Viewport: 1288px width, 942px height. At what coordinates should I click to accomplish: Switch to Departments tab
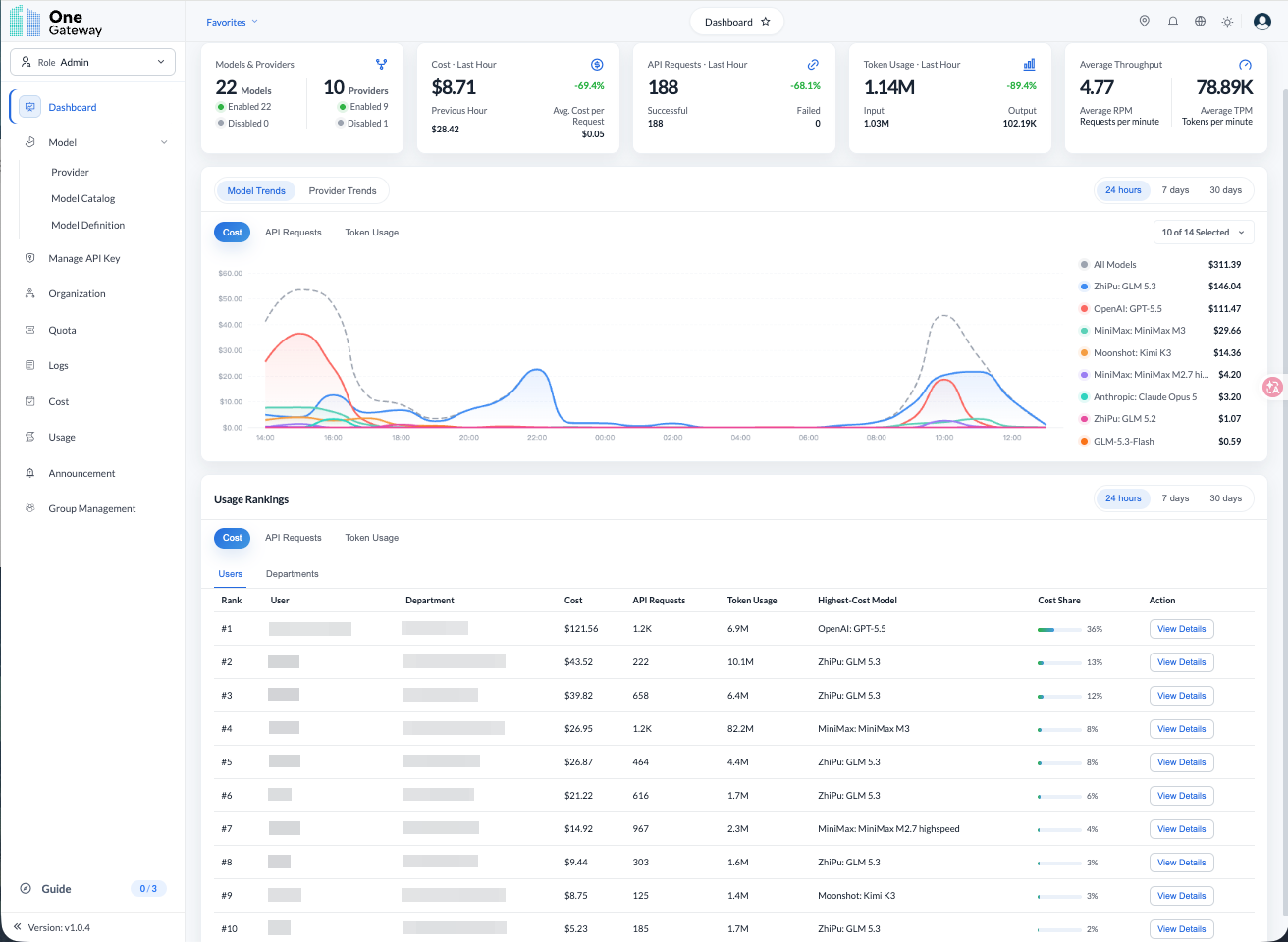pyautogui.click(x=293, y=574)
